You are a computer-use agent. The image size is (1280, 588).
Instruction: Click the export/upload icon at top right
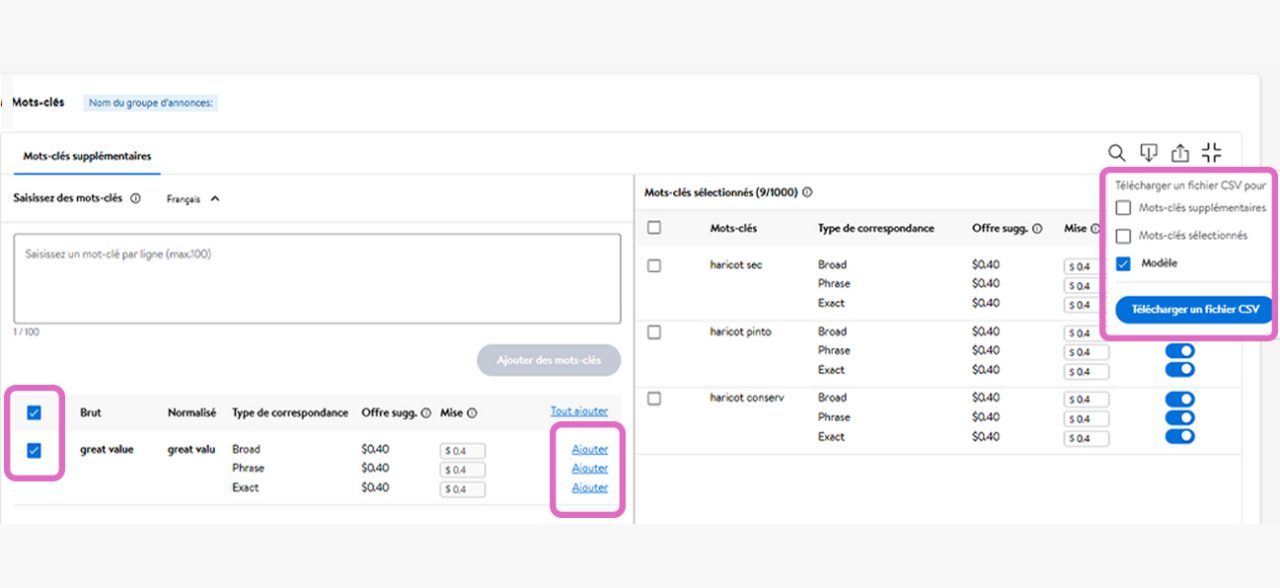pyautogui.click(x=1180, y=152)
